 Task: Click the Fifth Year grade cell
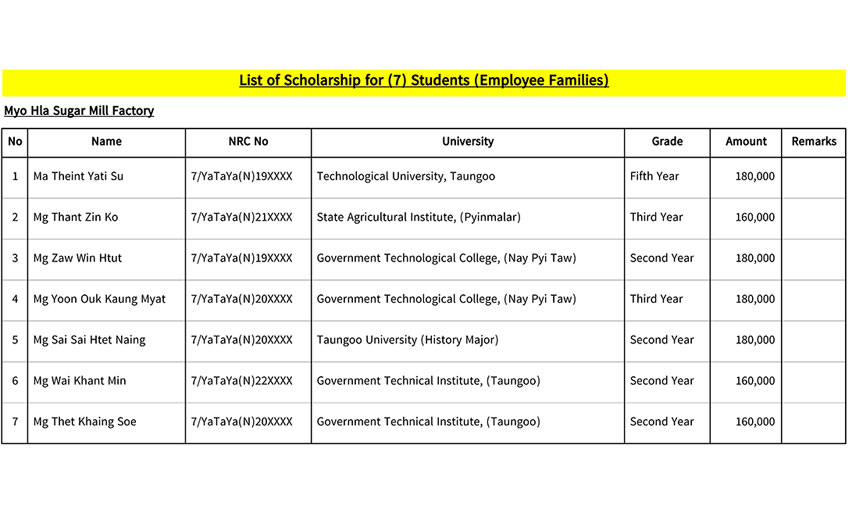tap(654, 177)
